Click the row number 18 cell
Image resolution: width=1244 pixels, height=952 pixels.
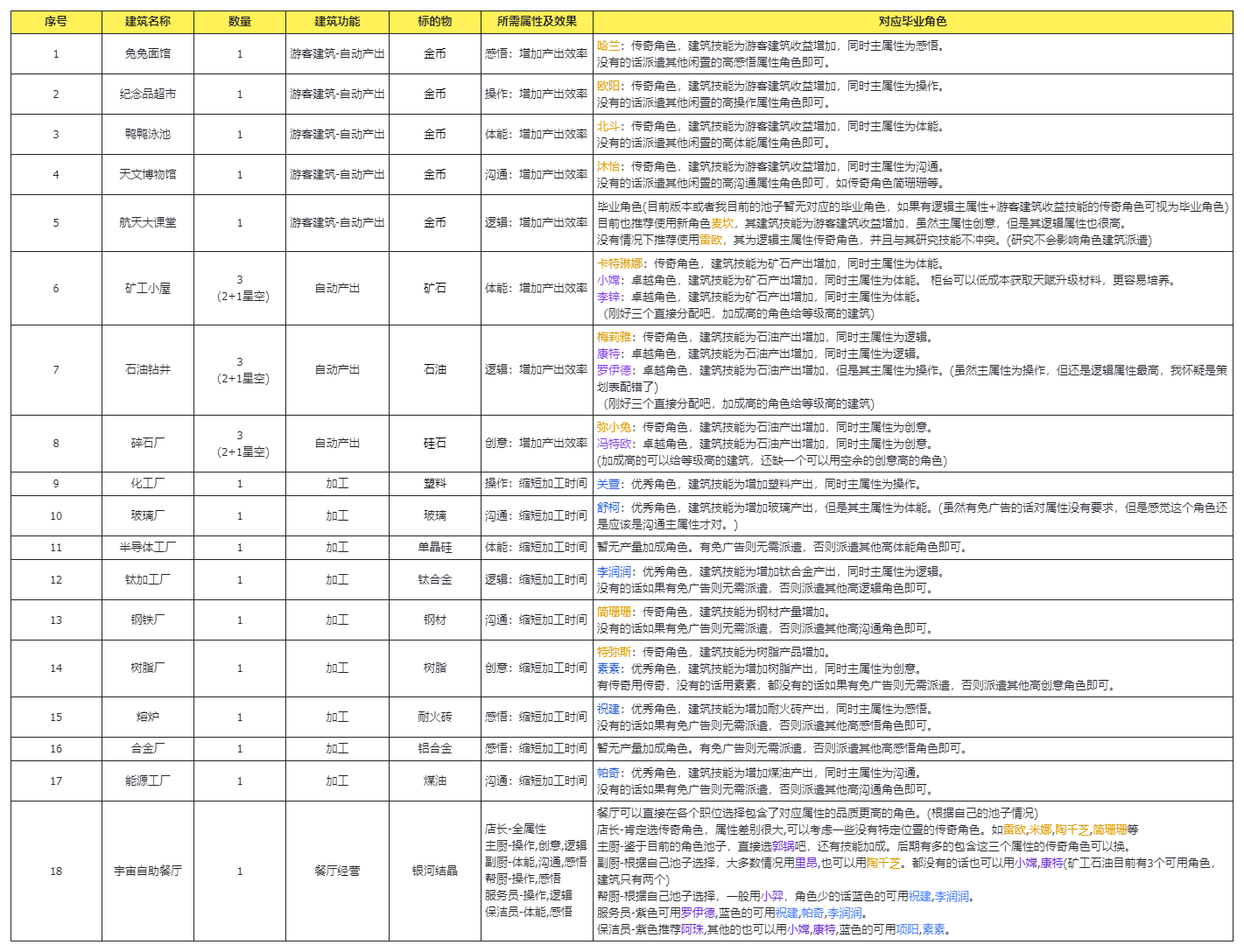[x=56, y=871]
